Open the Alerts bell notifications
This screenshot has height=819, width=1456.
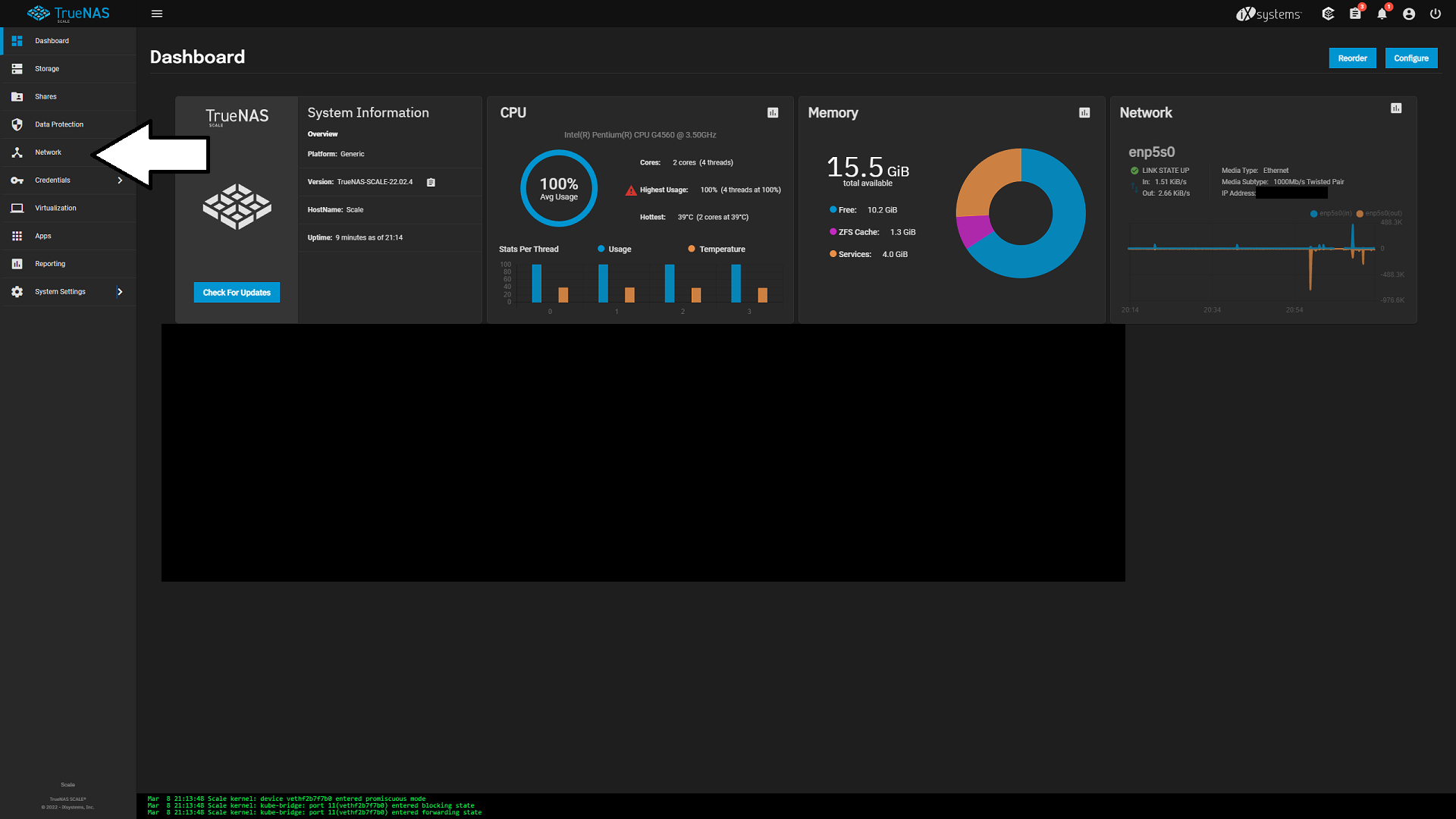(x=1382, y=14)
